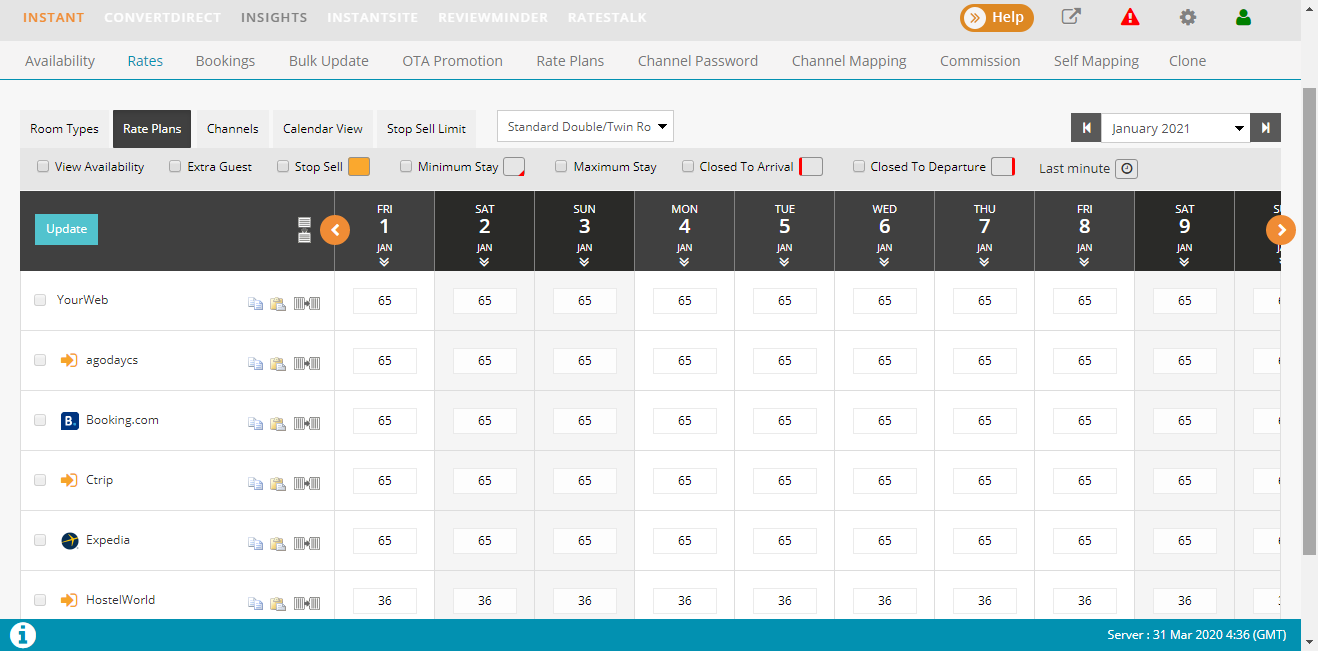This screenshot has height=651, width=1318.
Task: Click the red warning alert icon
Action: pyautogui.click(x=1129, y=17)
